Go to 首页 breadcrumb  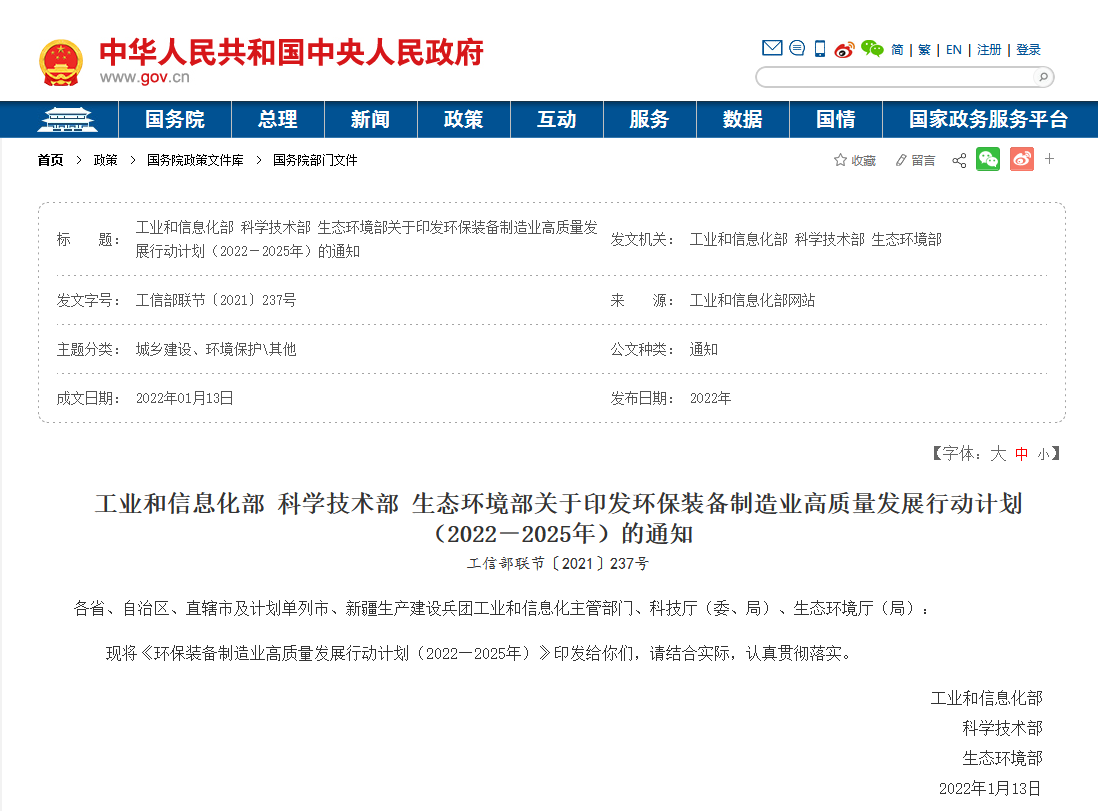pyautogui.click(x=50, y=160)
